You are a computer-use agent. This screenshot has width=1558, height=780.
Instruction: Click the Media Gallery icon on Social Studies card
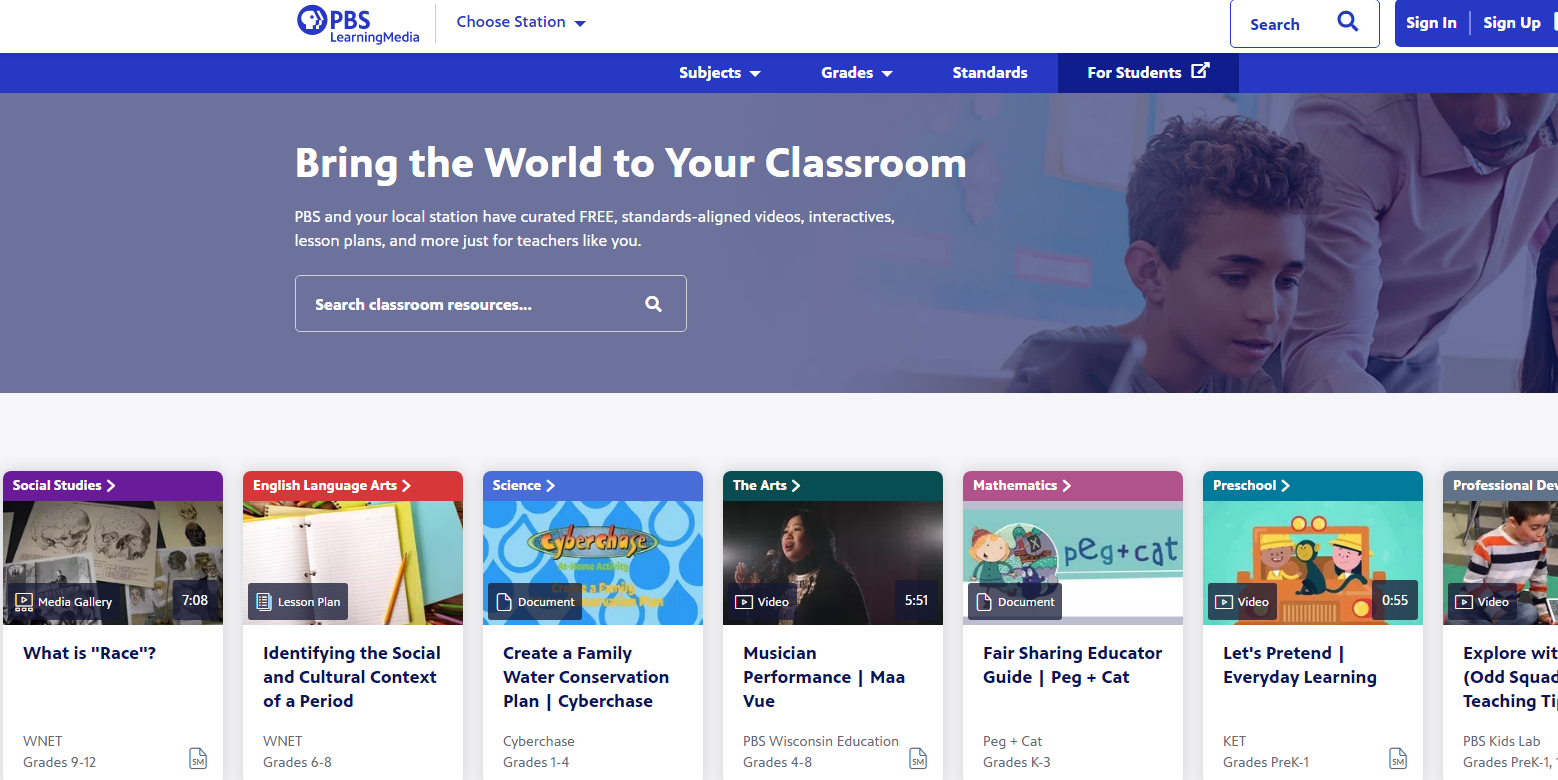coord(24,602)
